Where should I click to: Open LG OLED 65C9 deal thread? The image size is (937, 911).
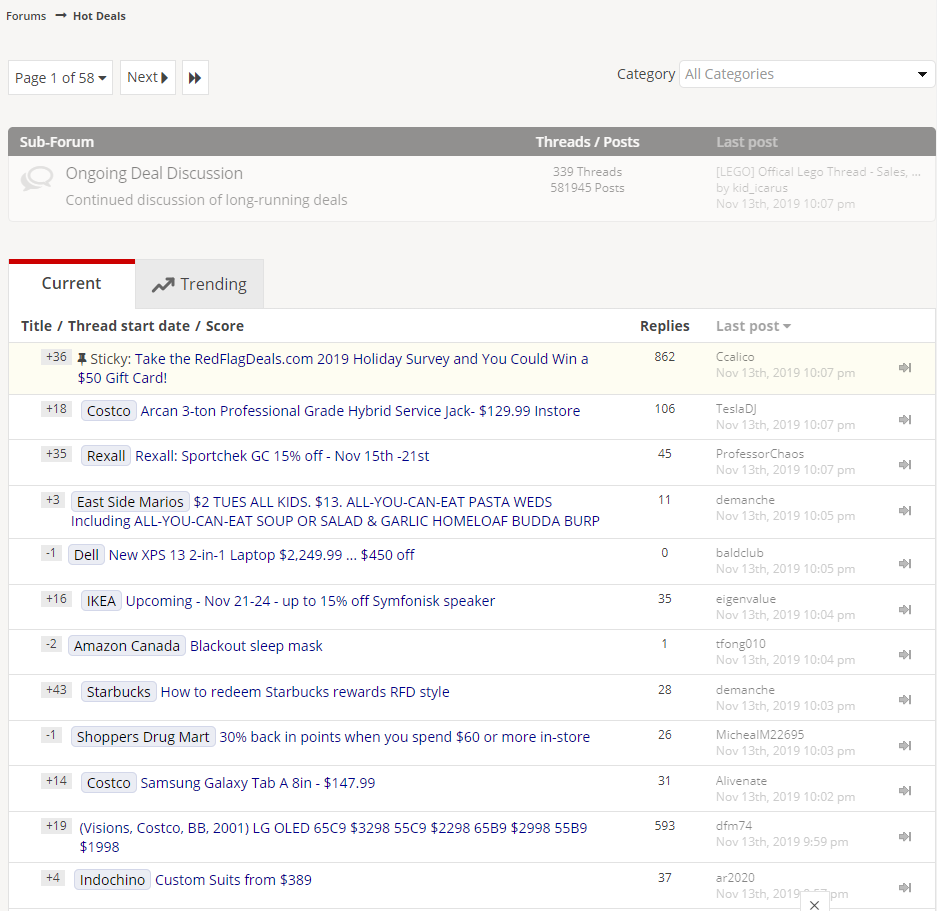(x=333, y=837)
